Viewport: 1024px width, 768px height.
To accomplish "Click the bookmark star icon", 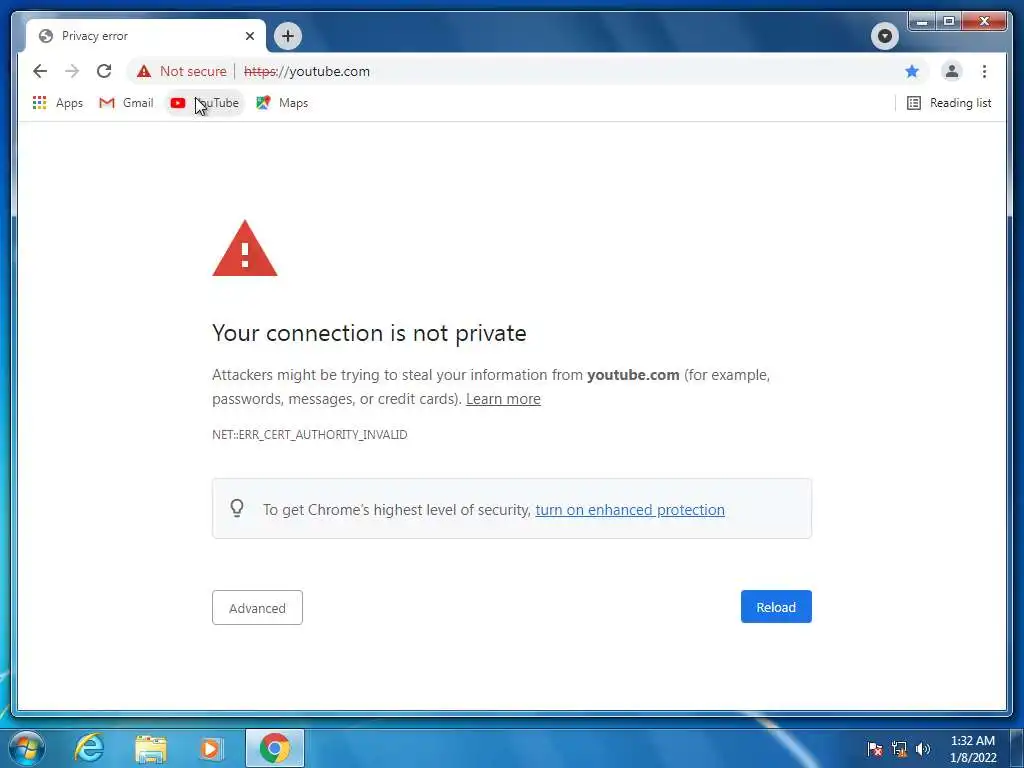I will point(912,71).
